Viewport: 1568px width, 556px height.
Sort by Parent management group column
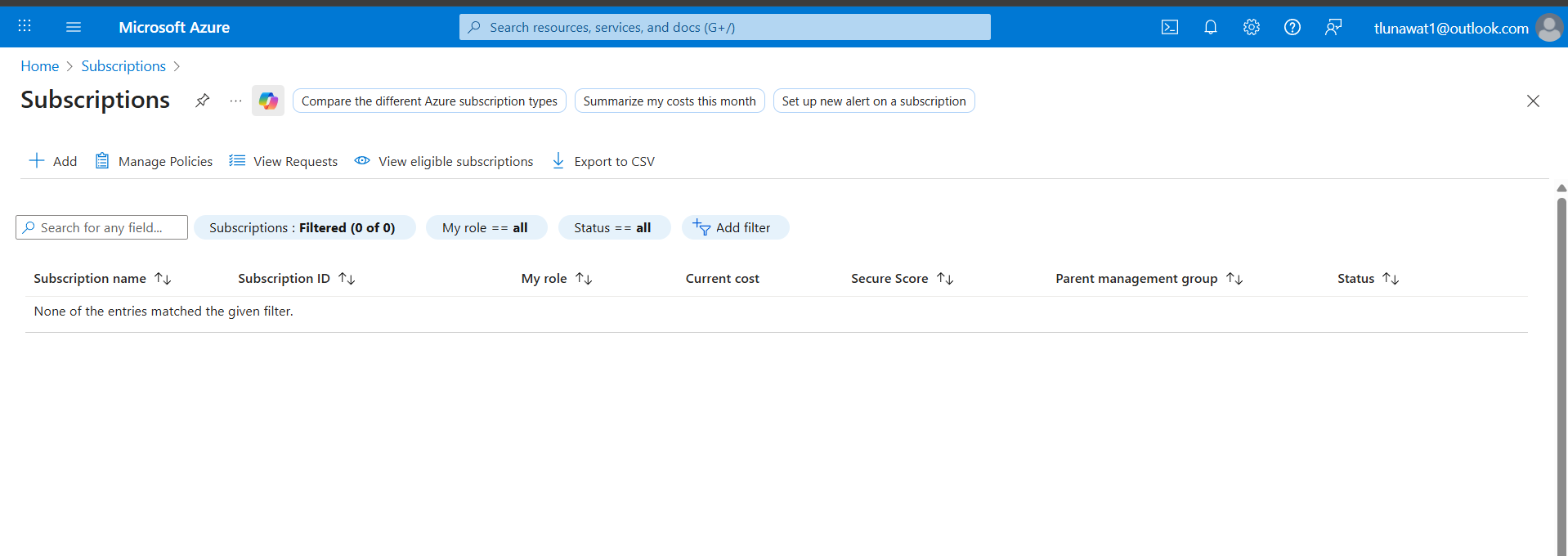pos(1149,279)
